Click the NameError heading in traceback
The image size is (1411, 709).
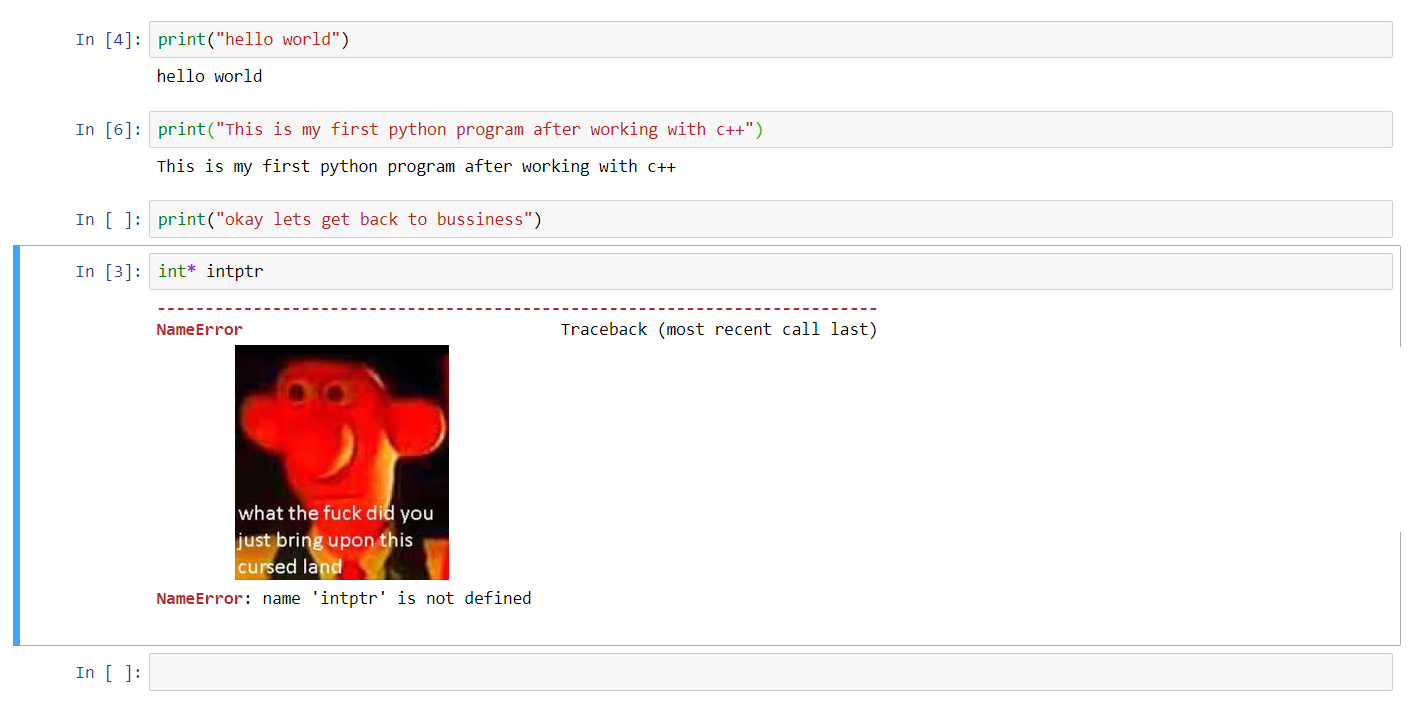[x=200, y=329]
